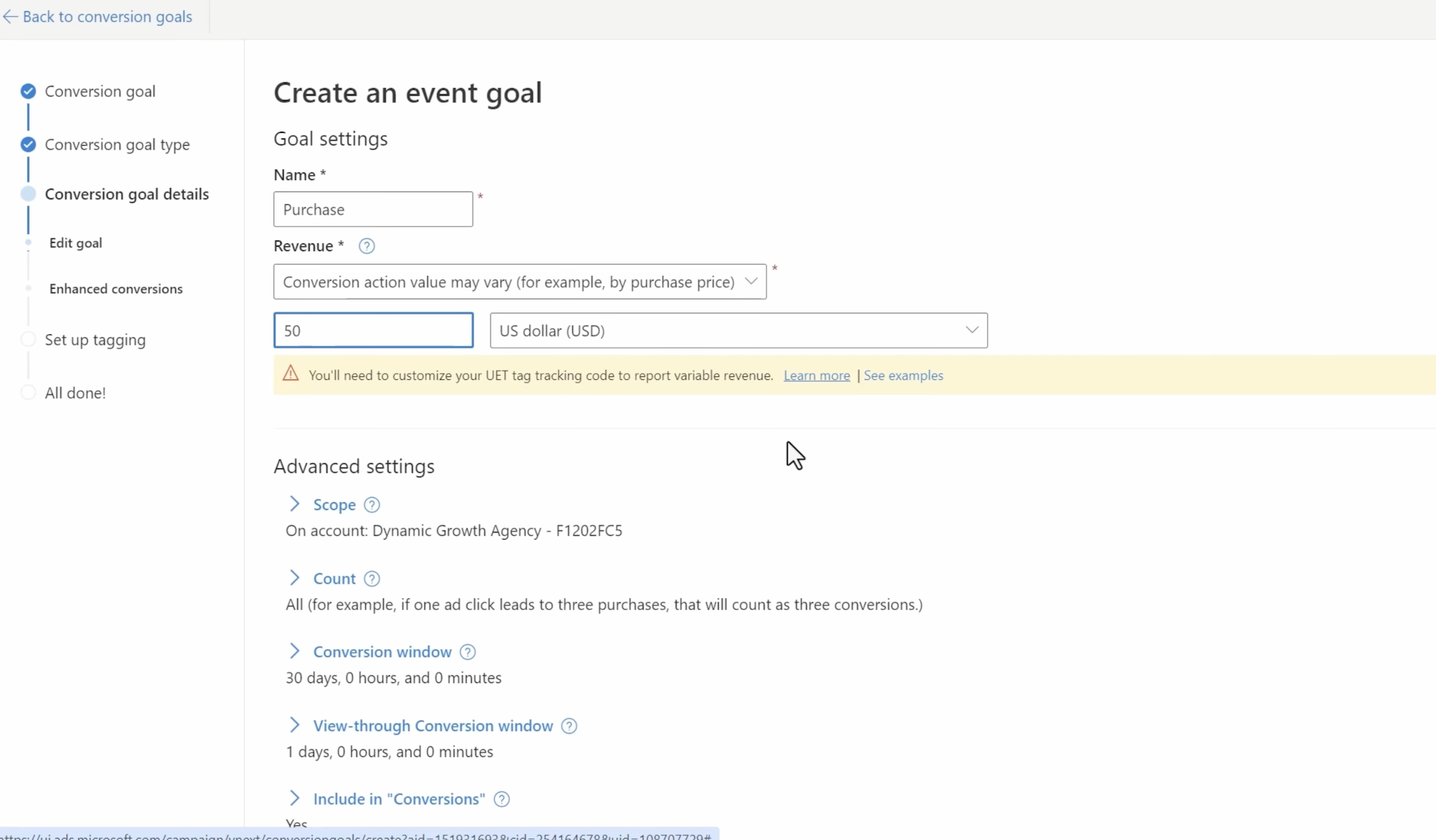Open the See examples link
1436x840 pixels.
[903, 376]
